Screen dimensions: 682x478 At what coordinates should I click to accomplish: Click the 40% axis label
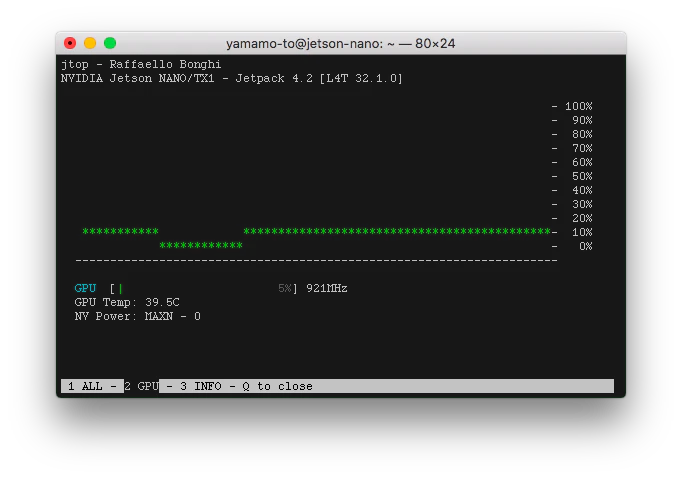point(582,190)
